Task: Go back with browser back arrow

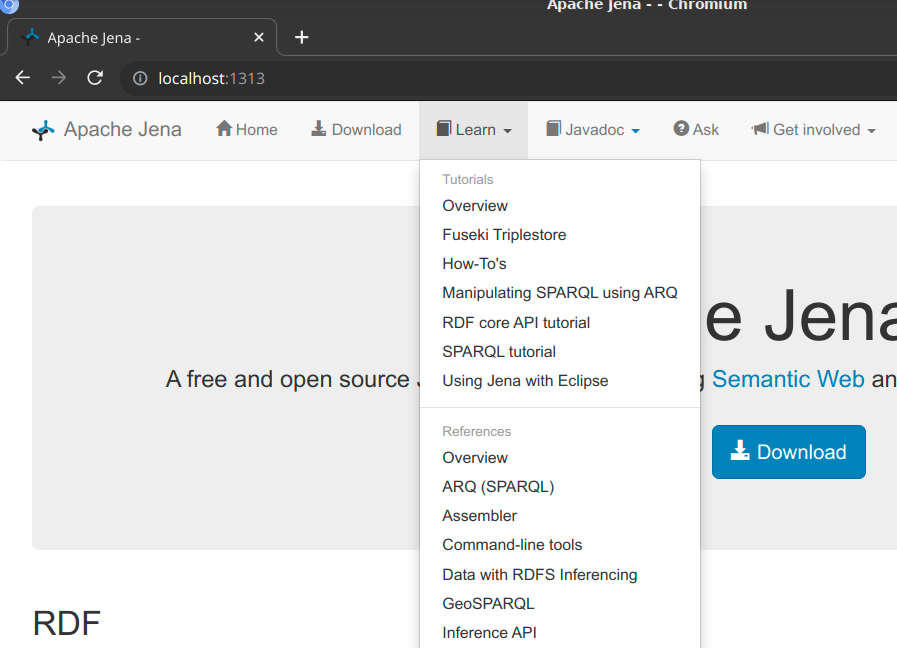Action: [x=23, y=78]
